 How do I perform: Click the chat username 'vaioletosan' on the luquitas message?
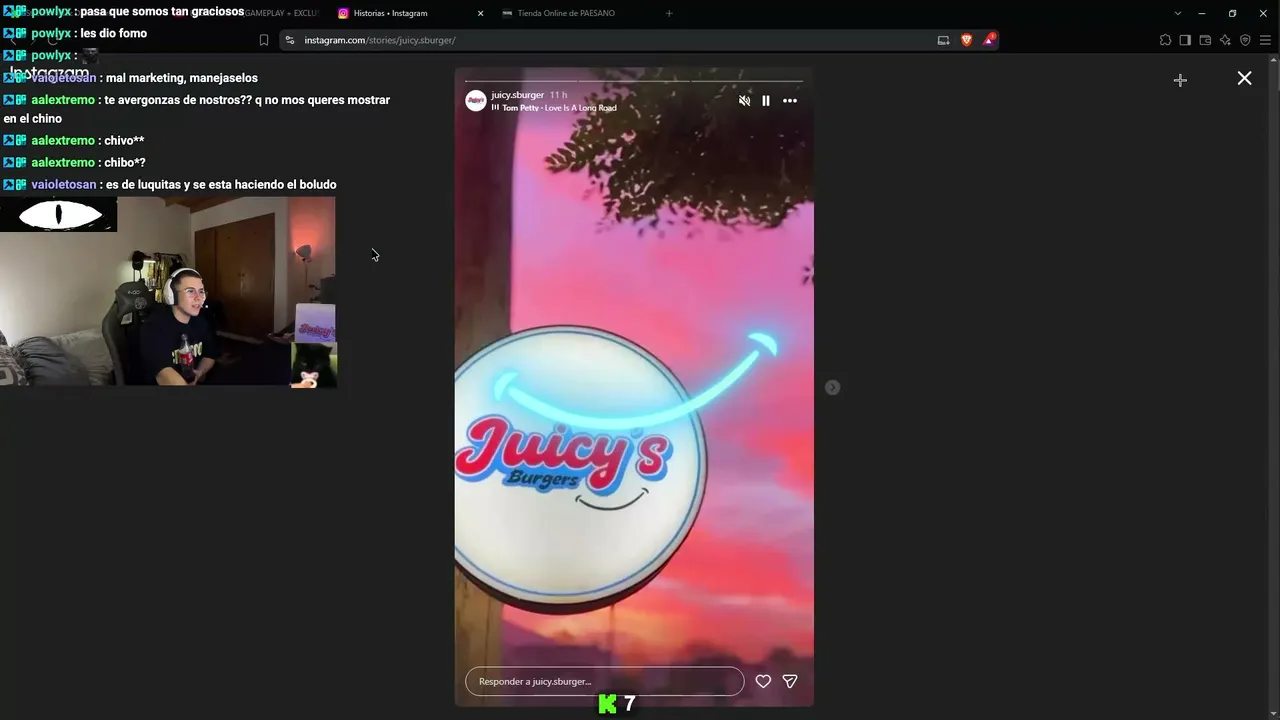[64, 185]
